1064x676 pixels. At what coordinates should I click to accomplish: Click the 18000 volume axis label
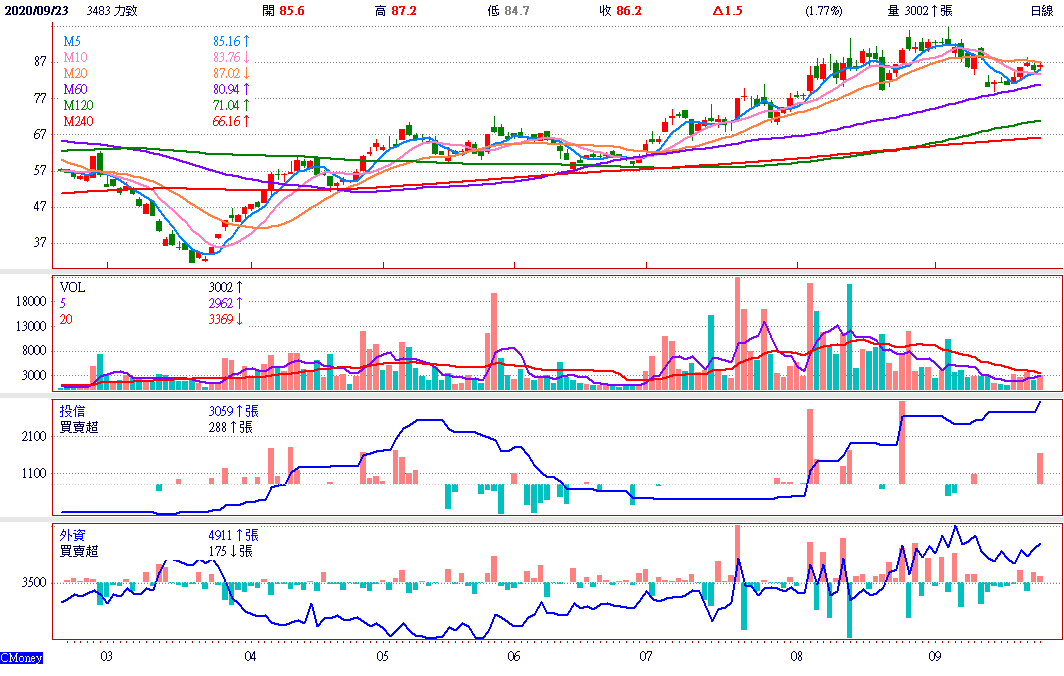[32, 301]
